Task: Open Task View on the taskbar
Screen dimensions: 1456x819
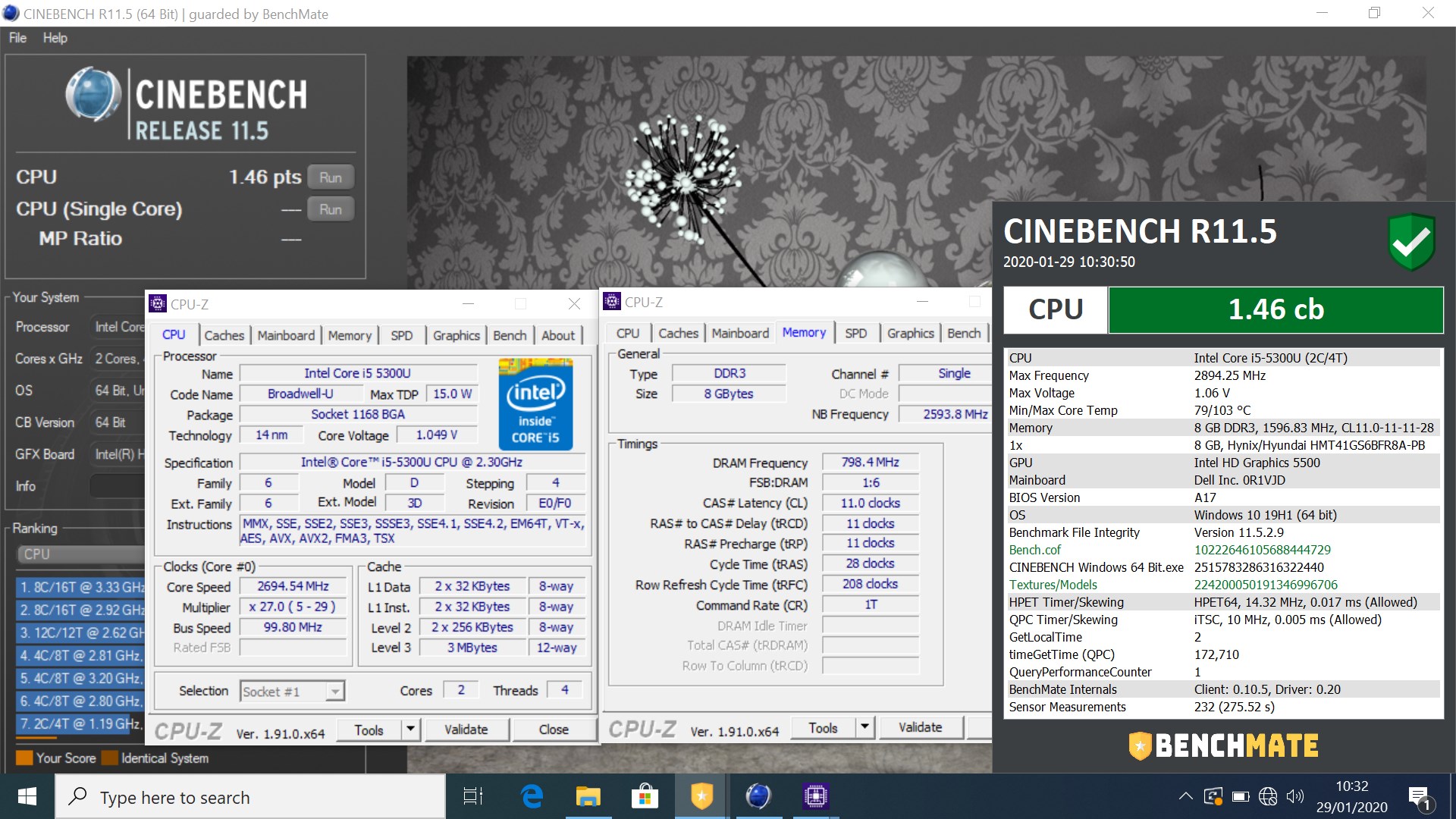Action: click(x=473, y=796)
